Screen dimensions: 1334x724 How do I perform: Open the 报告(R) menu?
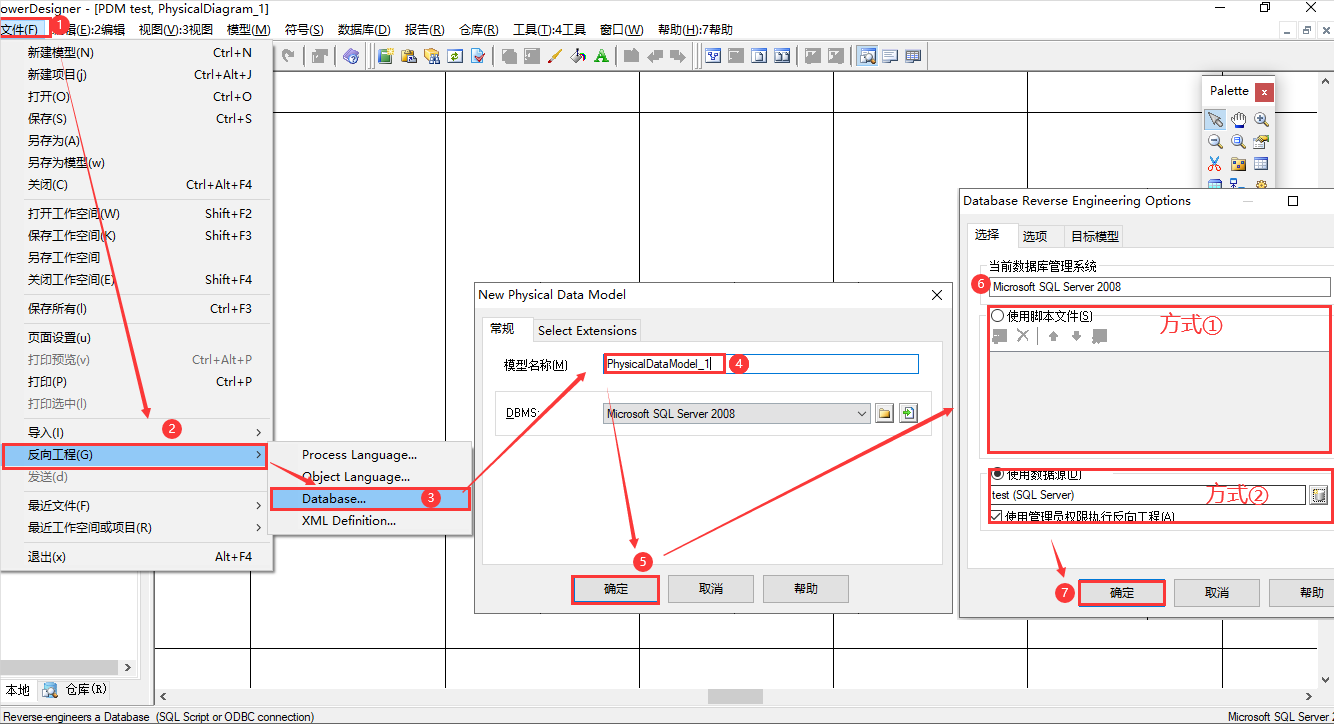pos(424,30)
